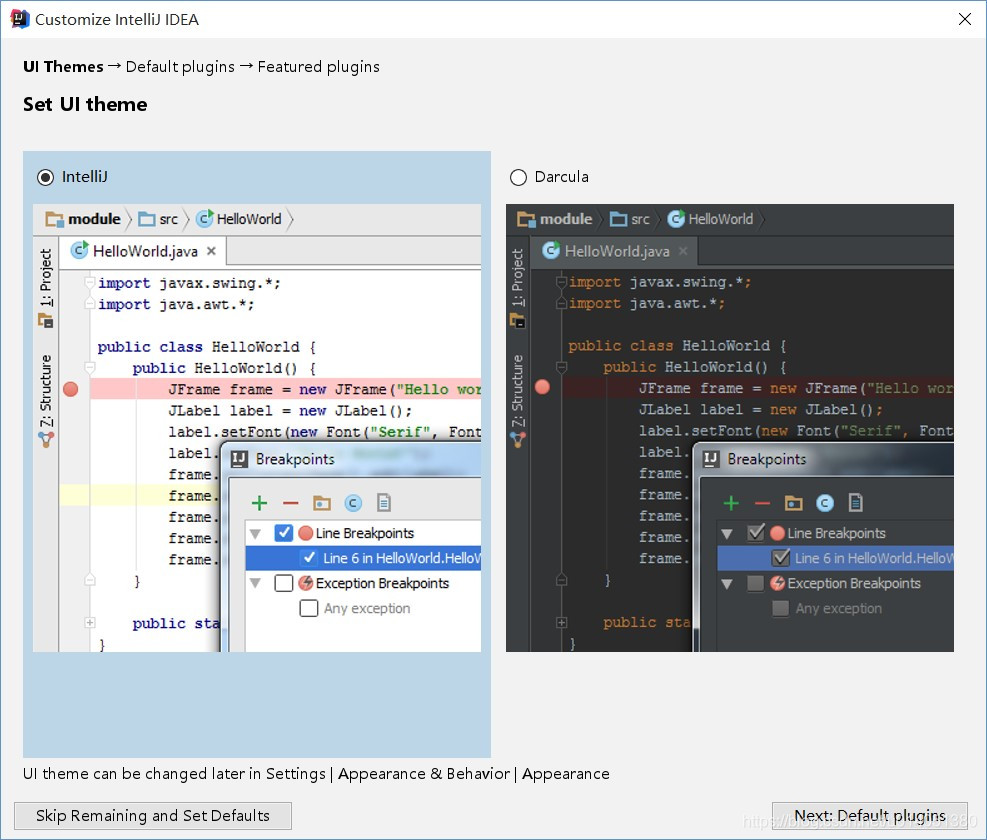
Task: Close the Customize IntelliJ IDEA dialog
Action: click(964, 19)
